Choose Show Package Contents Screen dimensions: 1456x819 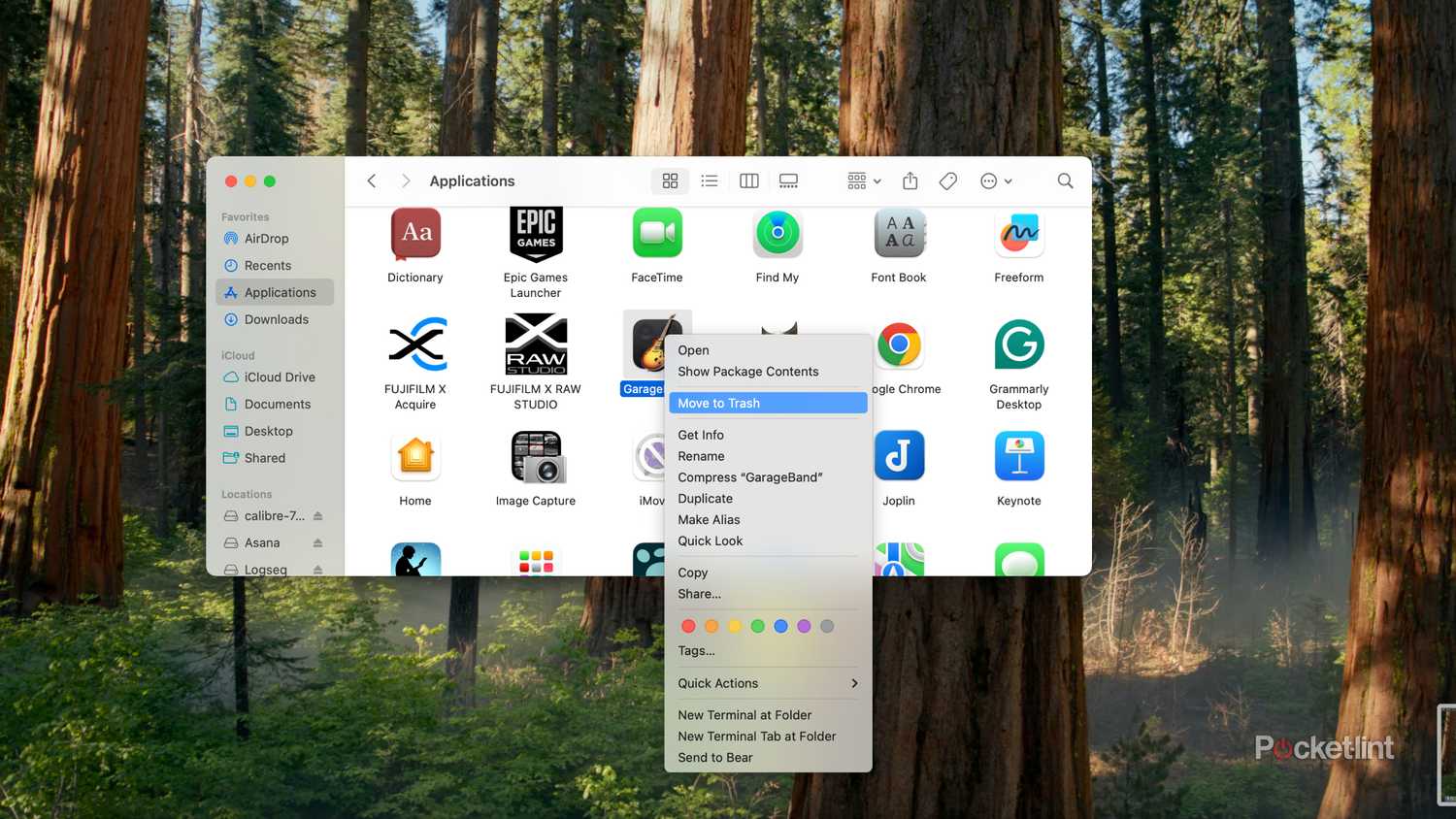(x=768, y=372)
